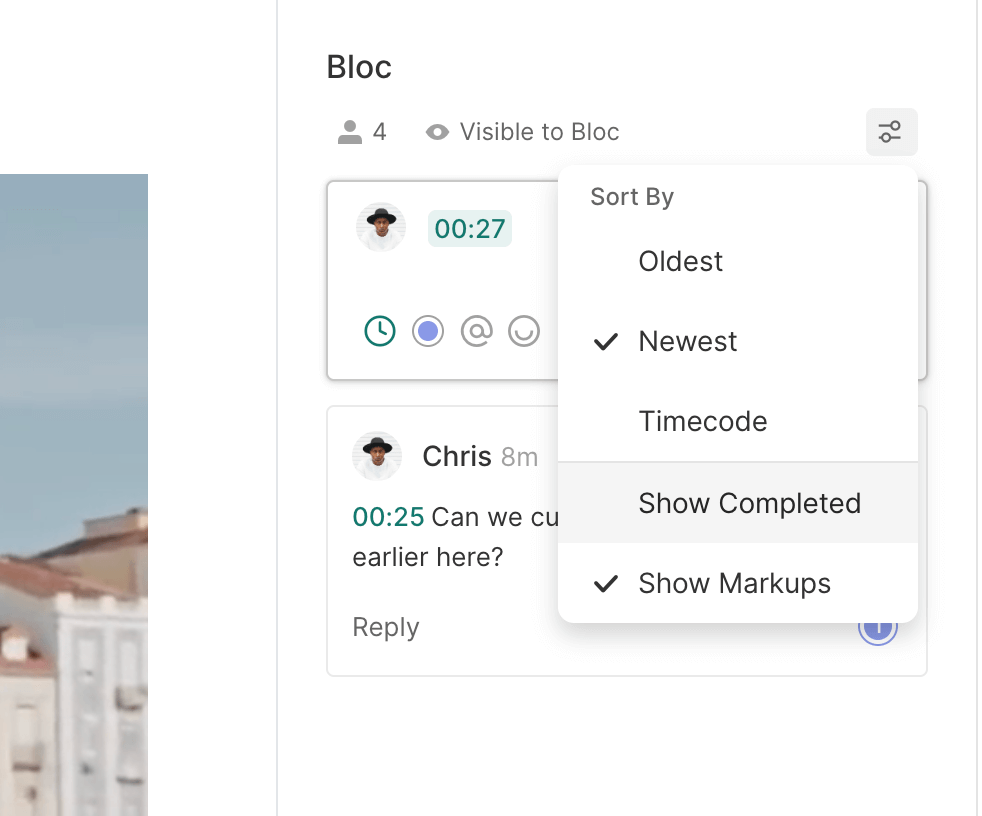Open the emoji picker smiley icon

(524, 331)
